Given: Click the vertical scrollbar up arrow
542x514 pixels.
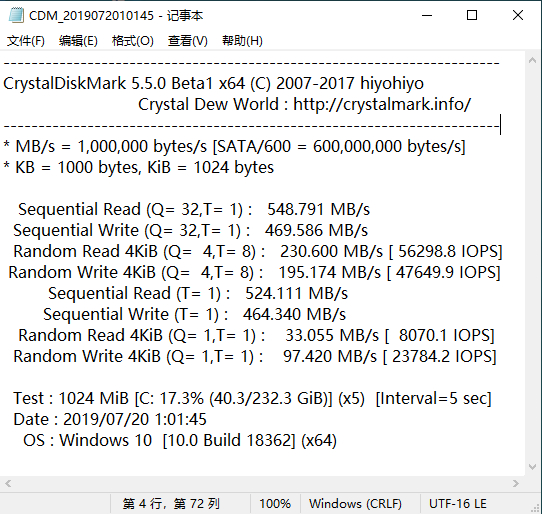Looking at the screenshot, I should pos(532,60).
